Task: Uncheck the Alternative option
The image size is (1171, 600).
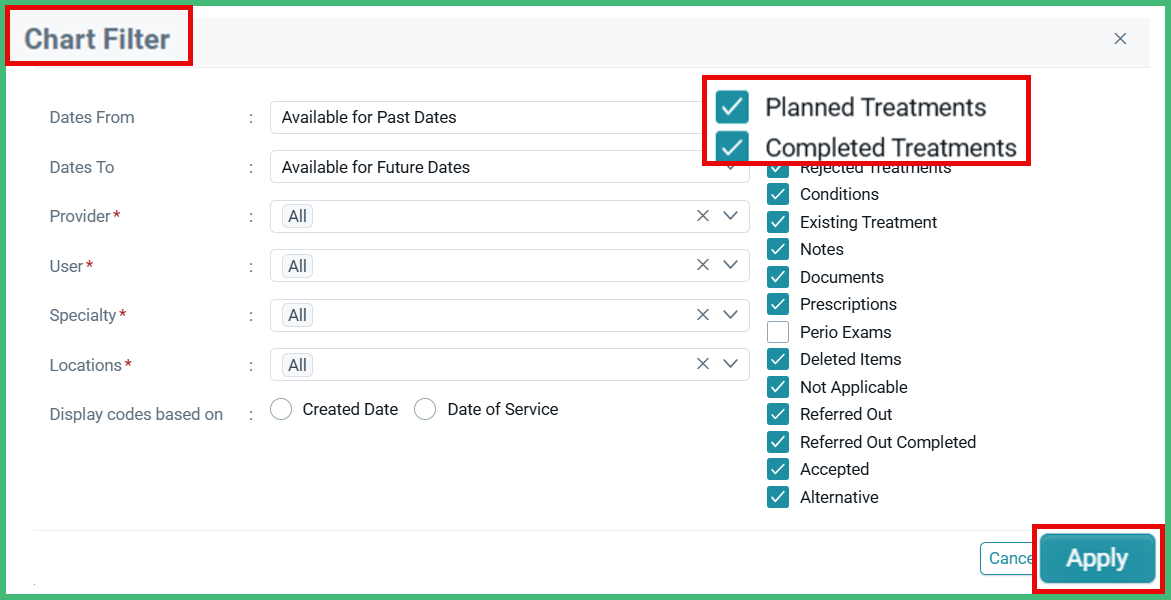Action: tap(778, 496)
